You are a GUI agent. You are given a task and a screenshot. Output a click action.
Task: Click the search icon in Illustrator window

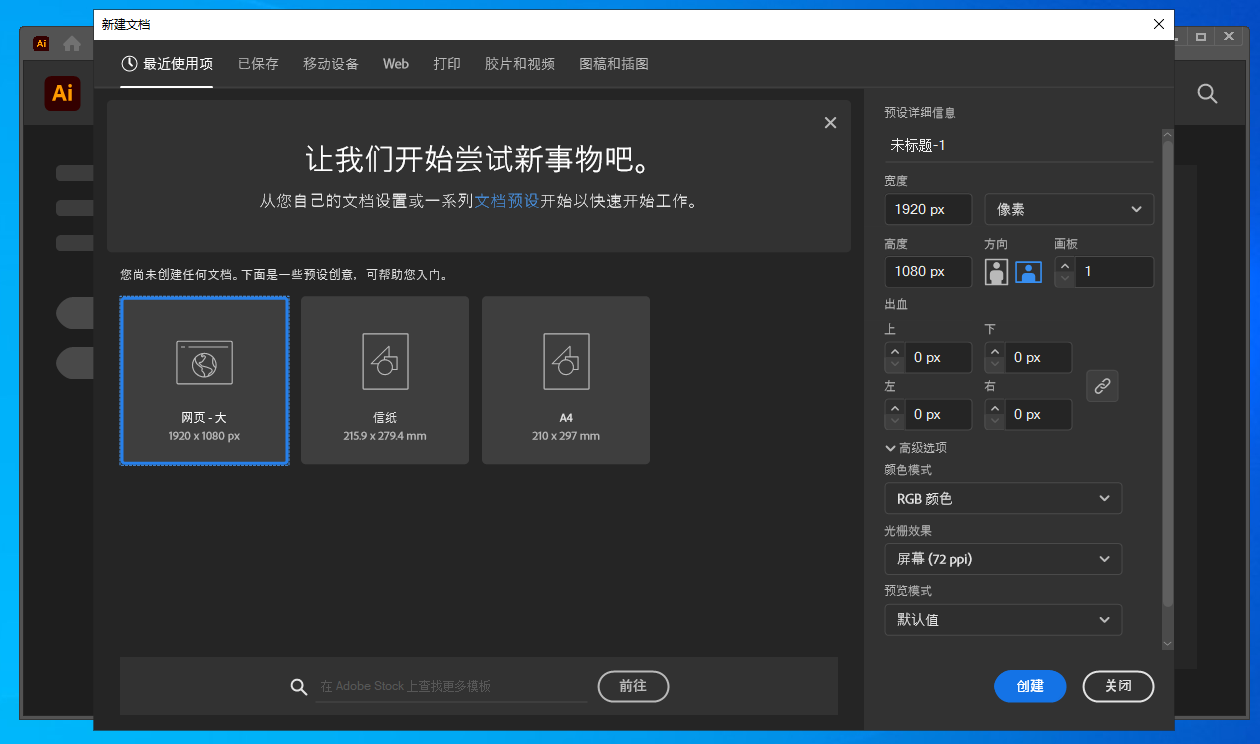[x=1208, y=94]
